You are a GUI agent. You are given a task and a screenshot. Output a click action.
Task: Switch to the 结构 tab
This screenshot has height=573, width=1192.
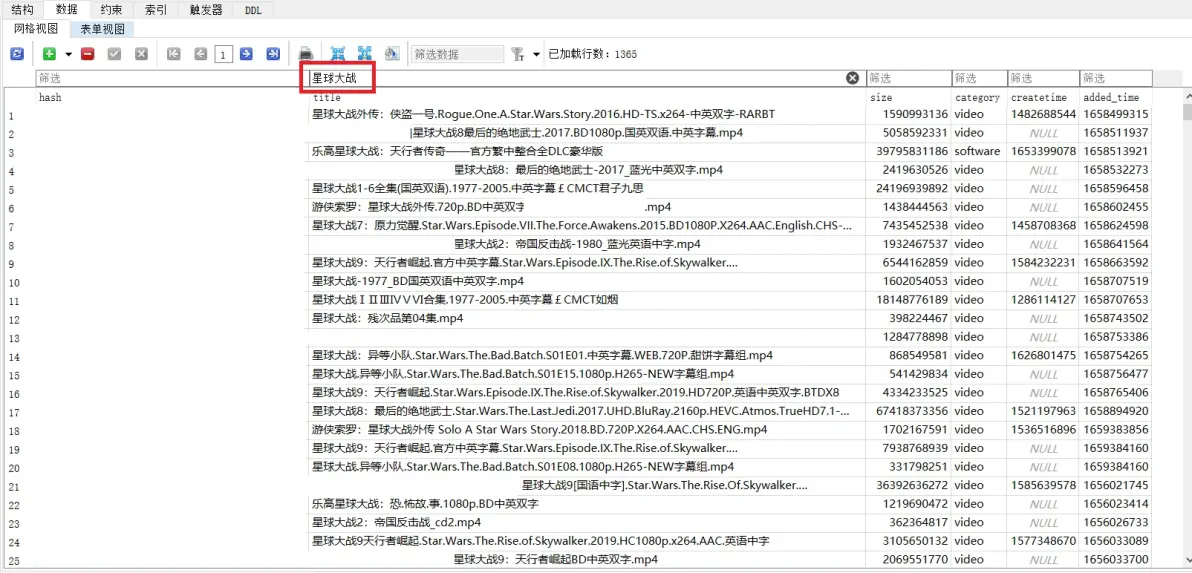(22, 9)
